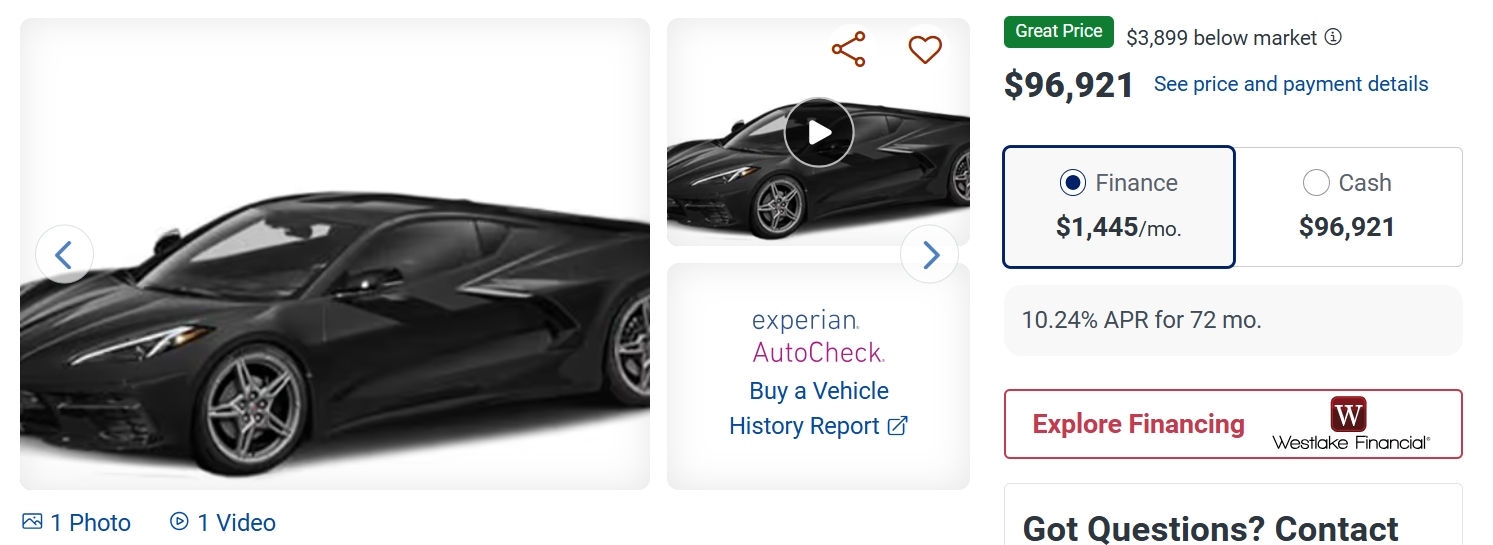The width and height of the screenshot is (1493, 545).
Task: Click the video icon beside 1 Video
Action: [x=179, y=521]
